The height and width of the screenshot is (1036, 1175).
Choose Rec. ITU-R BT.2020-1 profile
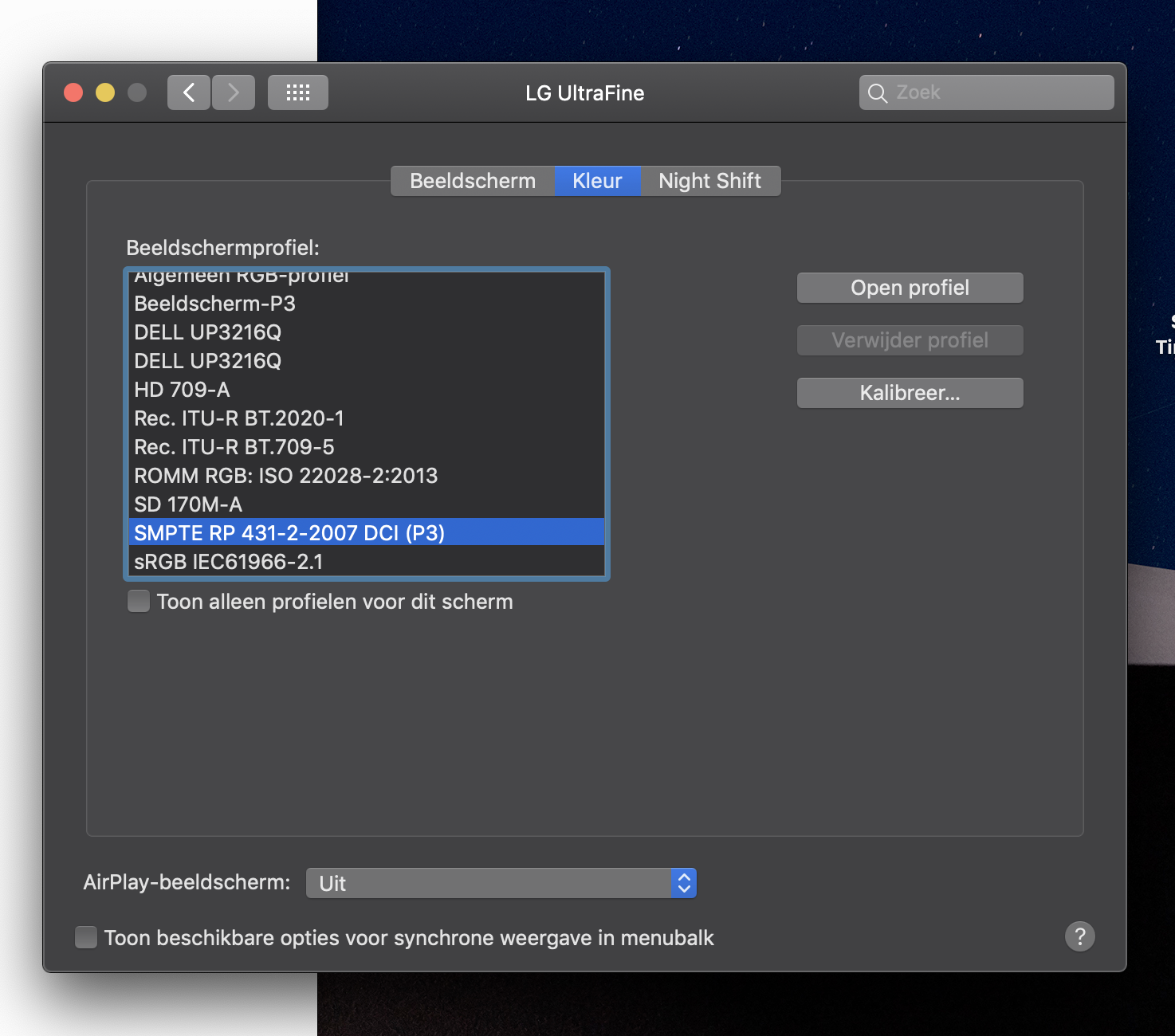(367, 418)
